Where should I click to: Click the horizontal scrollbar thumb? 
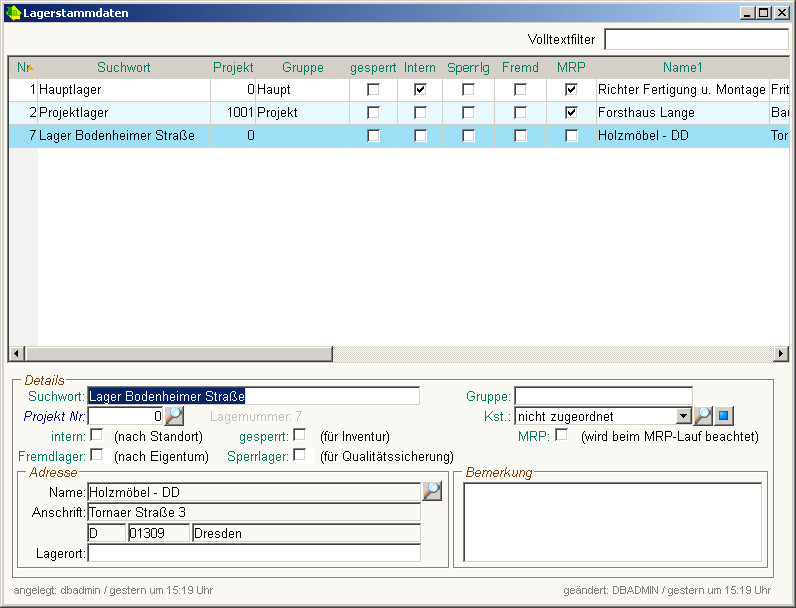tap(179, 353)
